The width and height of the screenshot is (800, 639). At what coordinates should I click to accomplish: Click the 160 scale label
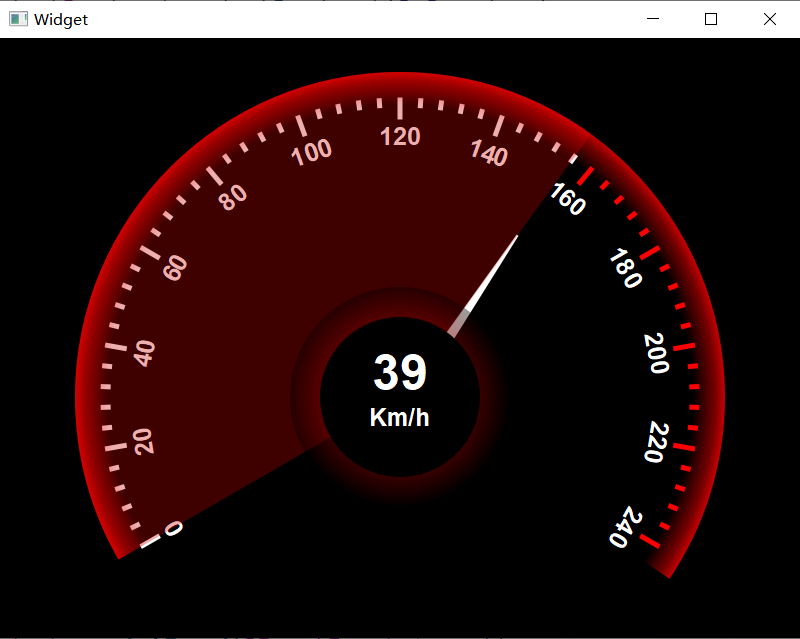[x=568, y=199]
